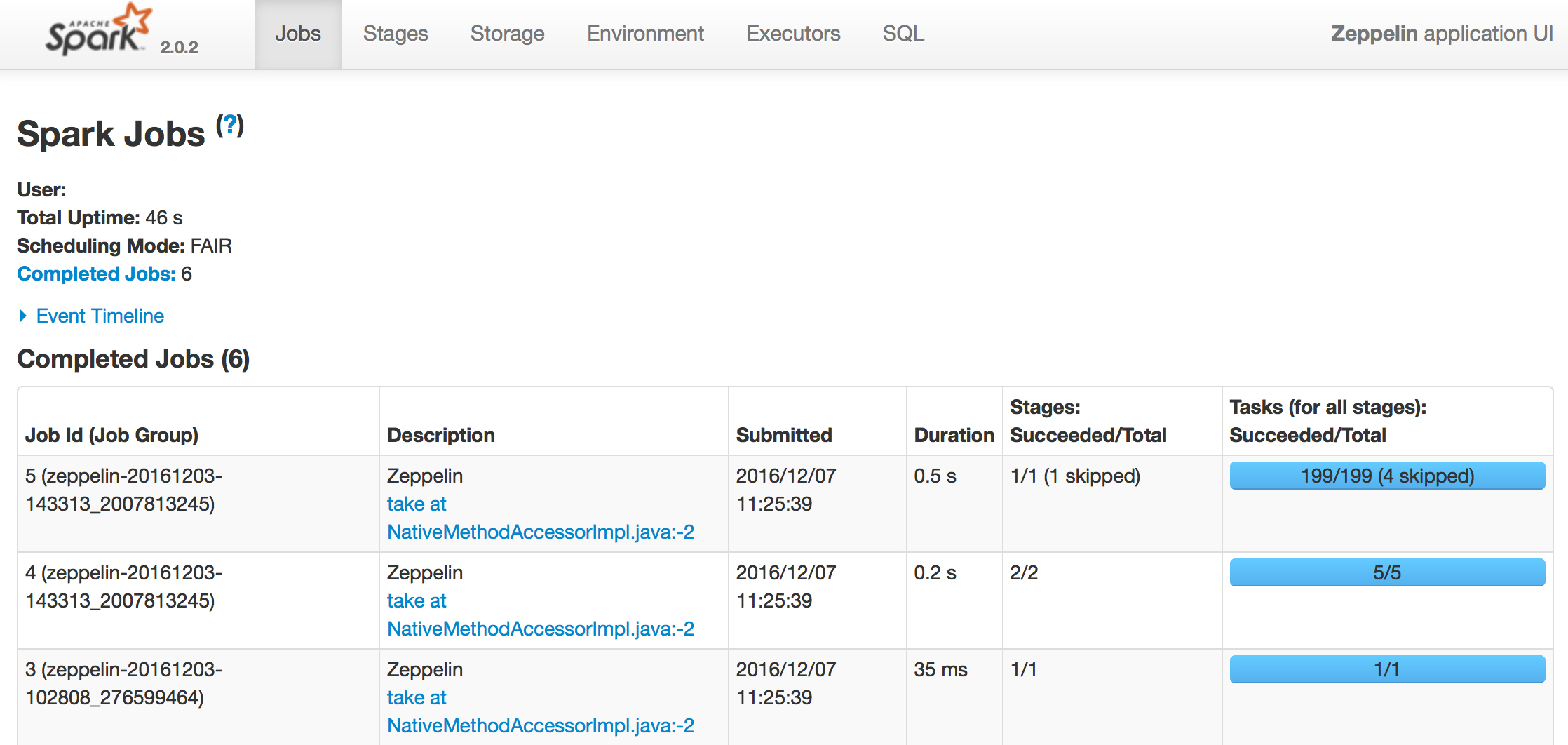Image resolution: width=1568 pixels, height=745 pixels.
Task: Open the Environment tab
Action: click(645, 34)
